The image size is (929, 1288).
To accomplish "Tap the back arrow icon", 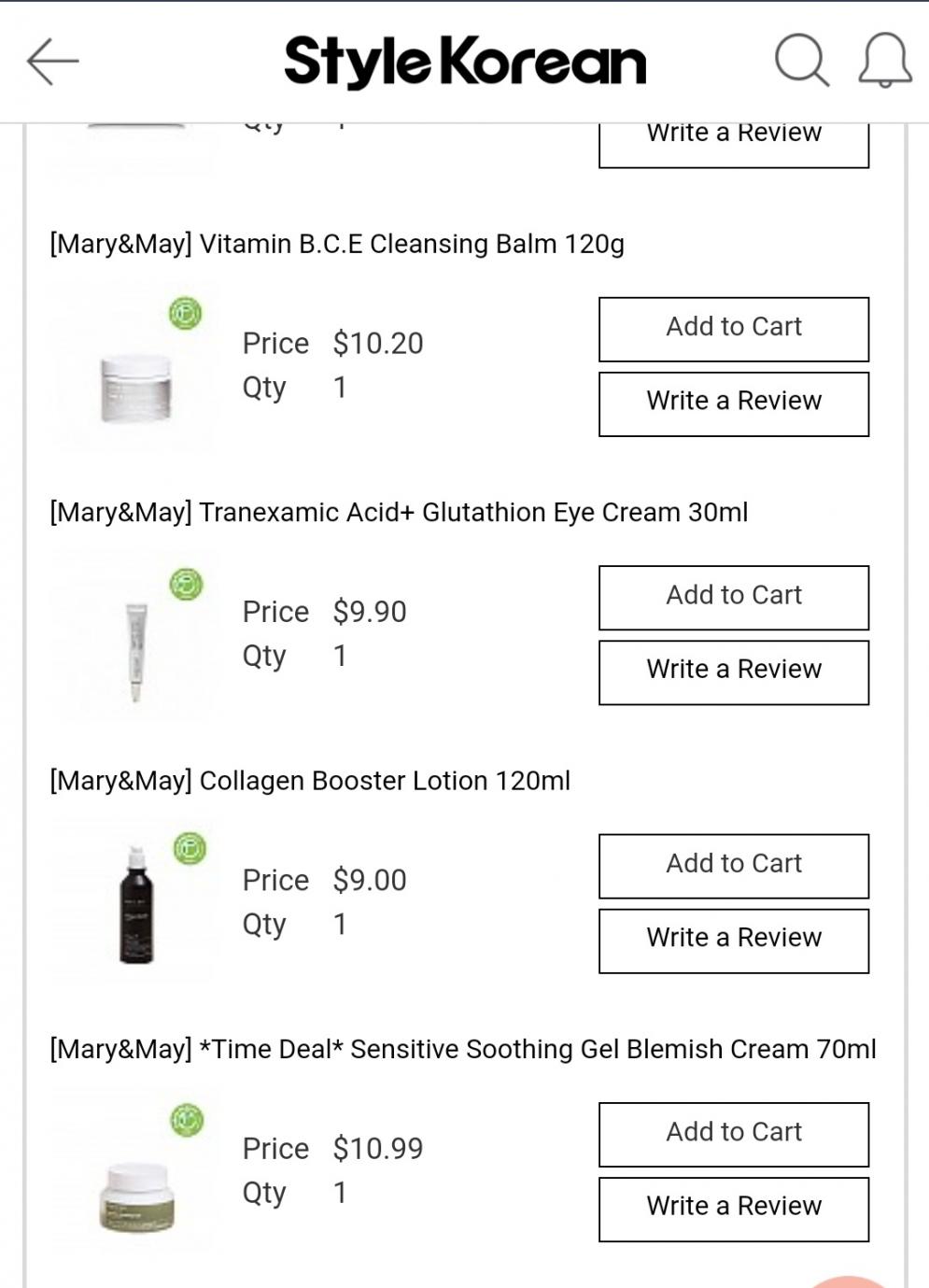I will (x=53, y=62).
